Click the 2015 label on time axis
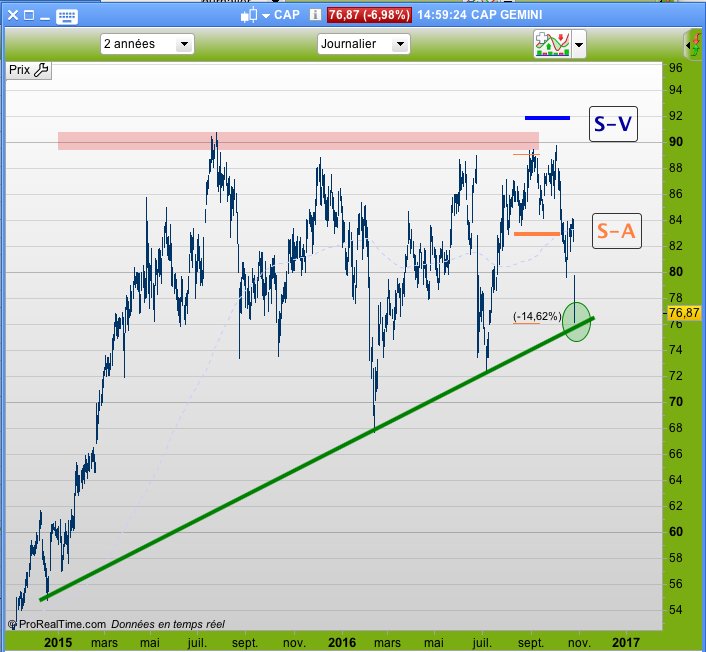 58,642
